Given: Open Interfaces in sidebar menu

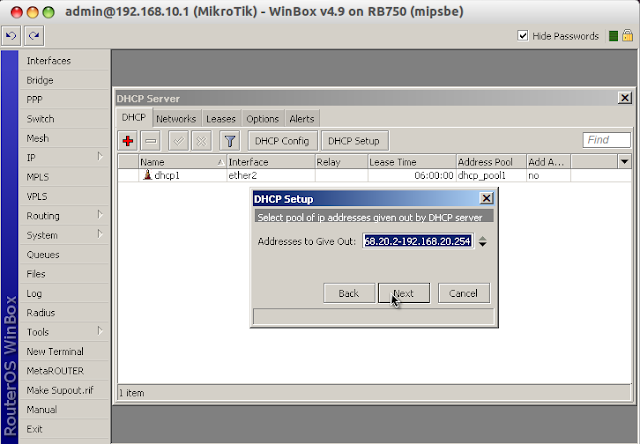Looking at the screenshot, I should click(64, 61).
